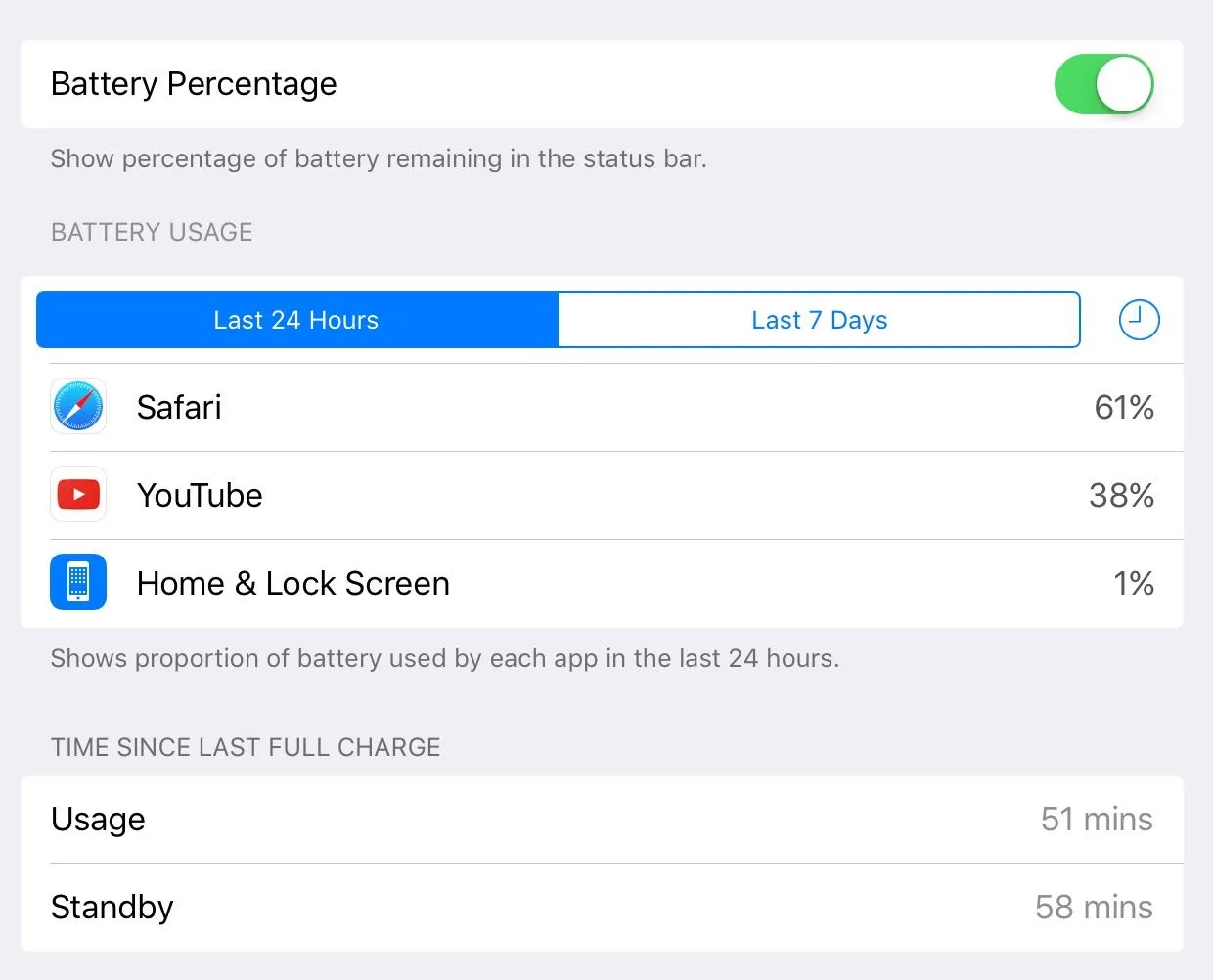The width and height of the screenshot is (1213, 980).
Task: Tap the Safari app name label
Action: (x=179, y=407)
